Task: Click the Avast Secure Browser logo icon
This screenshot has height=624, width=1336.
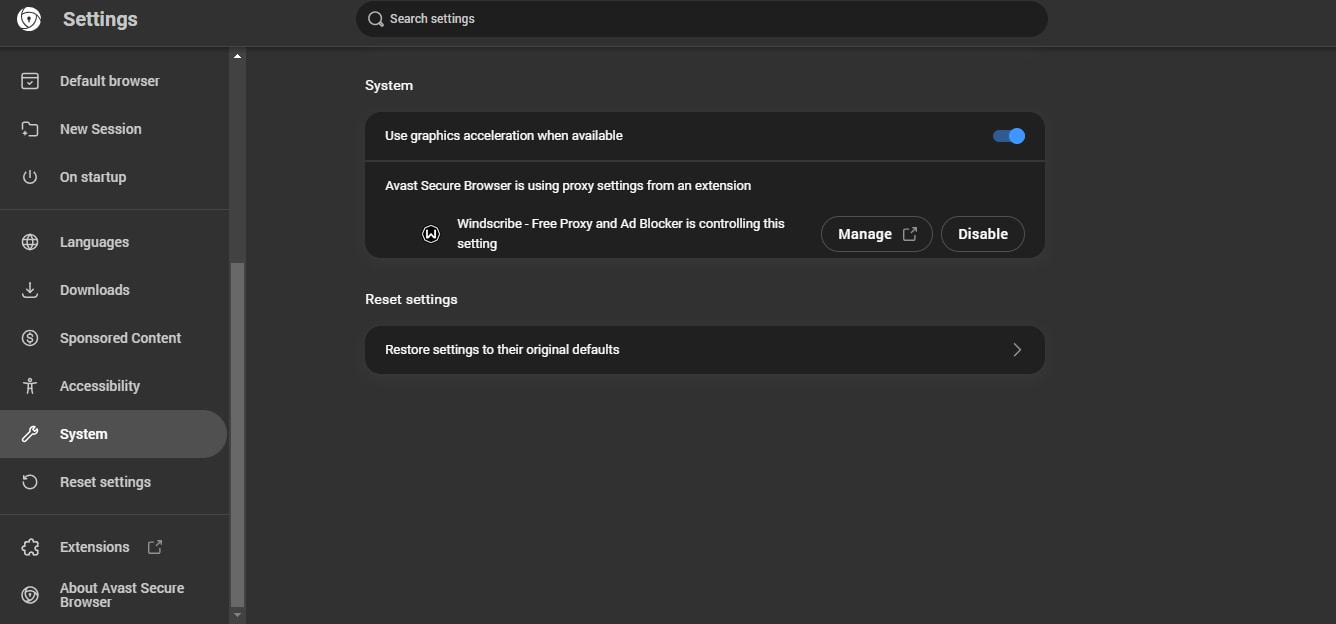Action: tap(27, 18)
